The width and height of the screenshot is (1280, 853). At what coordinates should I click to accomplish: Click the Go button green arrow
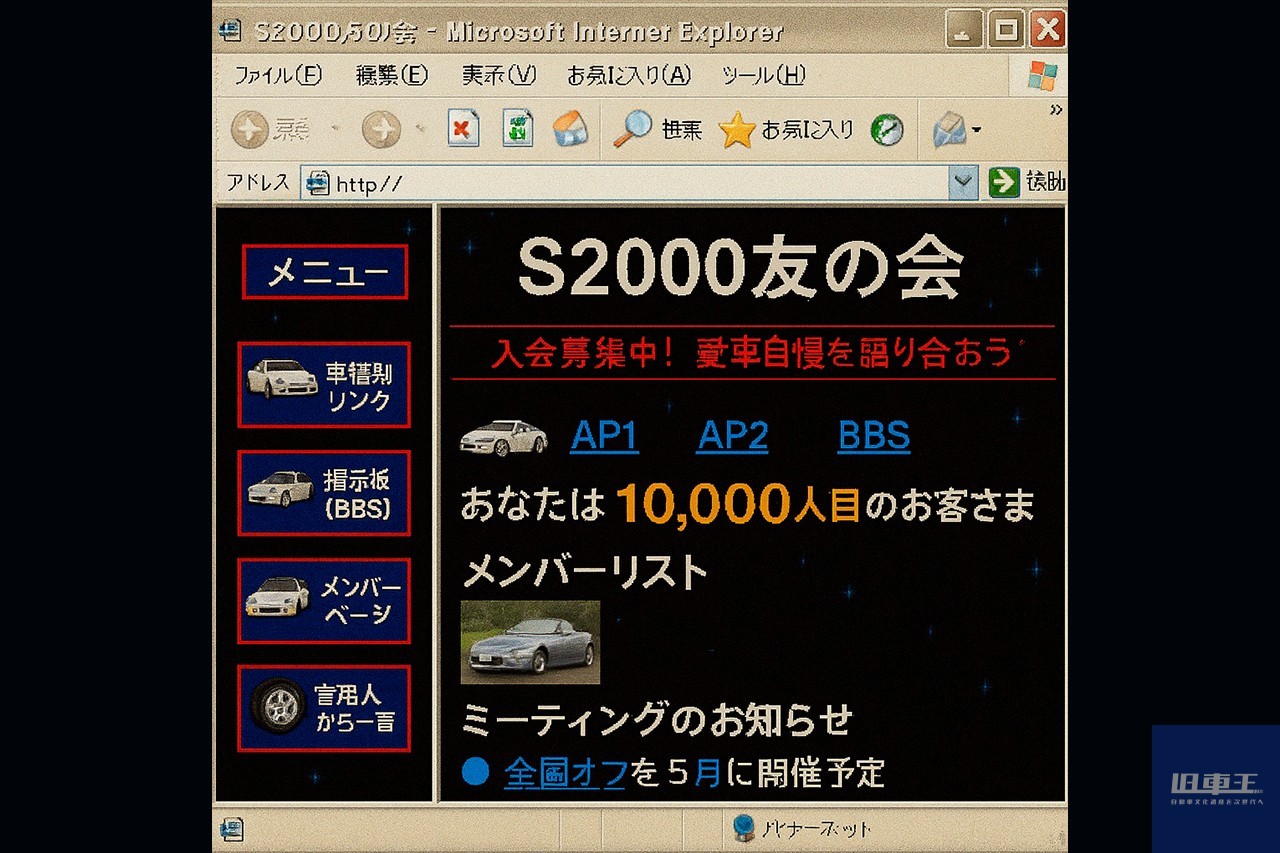pos(1004,182)
